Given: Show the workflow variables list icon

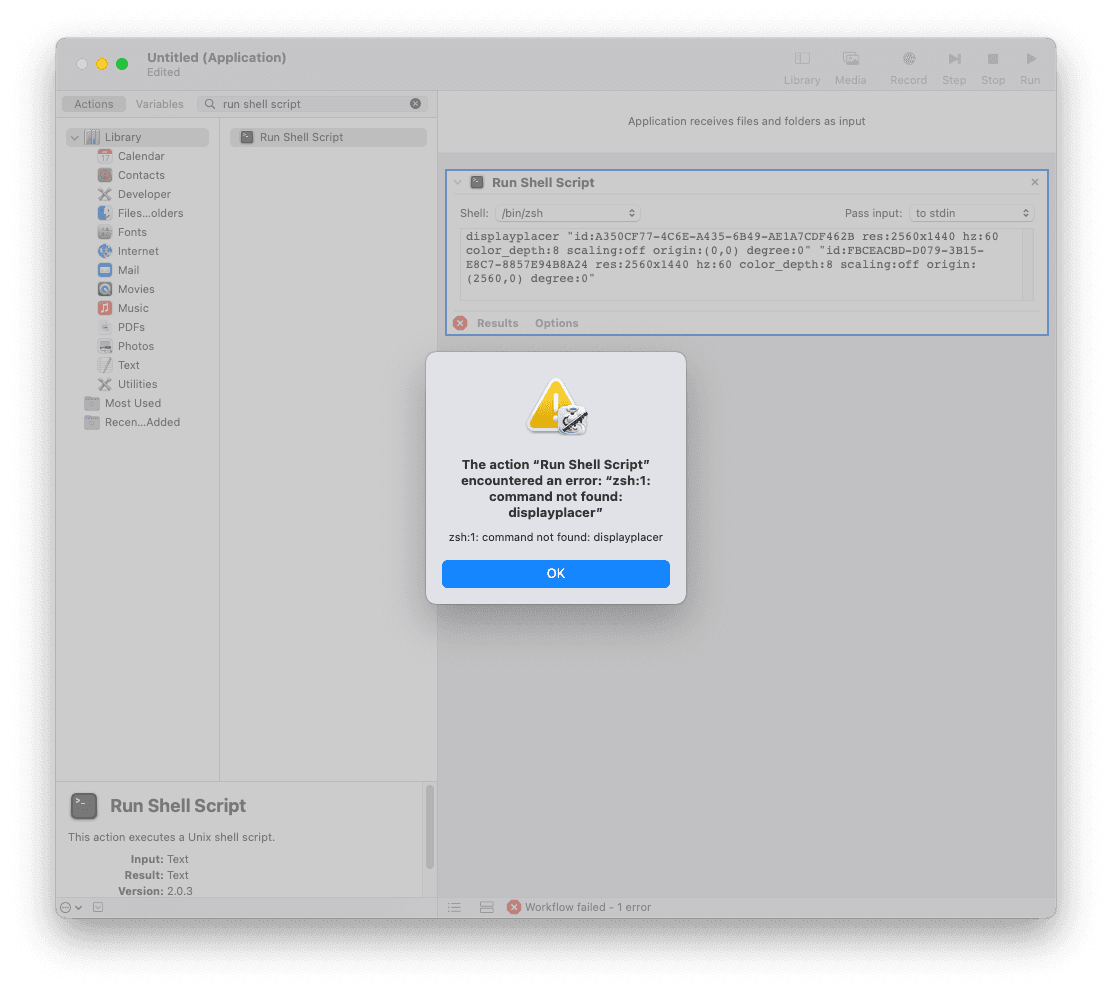Looking at the screenshot, I should pos(486,908).
